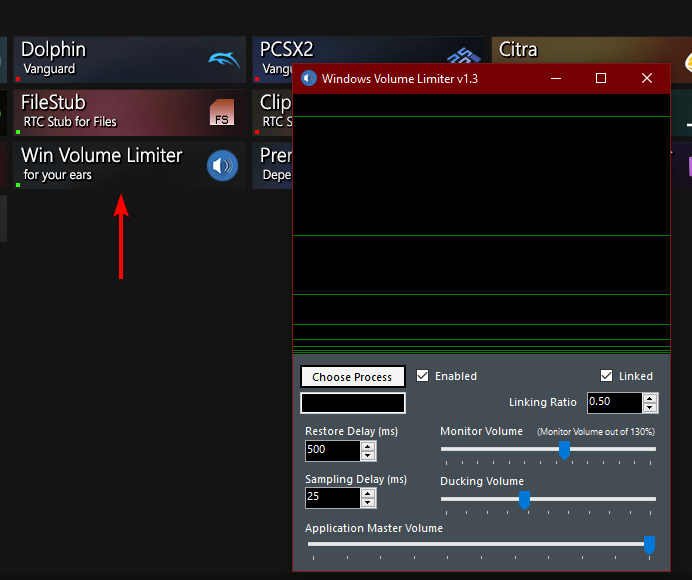Click the Clip tile behind the limiter window
Viewport: 692px width, 580px height.
tap(272, 113)
